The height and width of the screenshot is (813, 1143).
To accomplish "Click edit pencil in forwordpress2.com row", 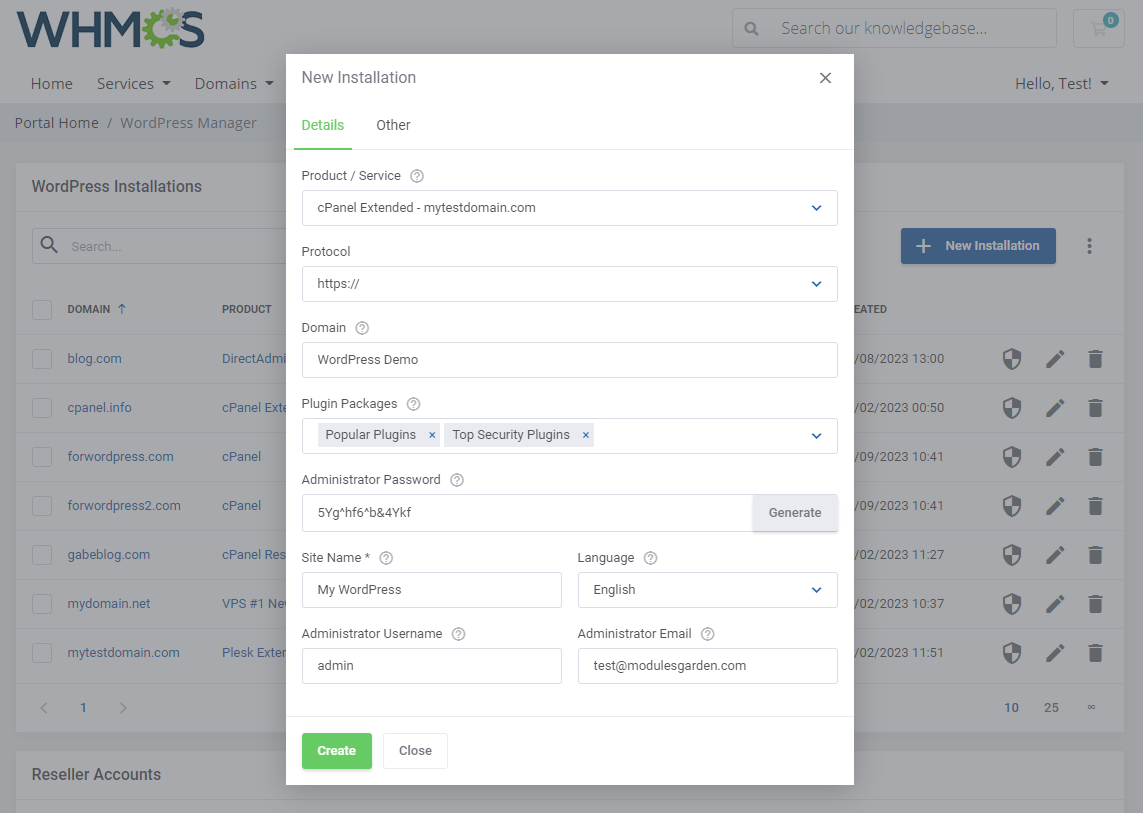I will click(1055, 505).
